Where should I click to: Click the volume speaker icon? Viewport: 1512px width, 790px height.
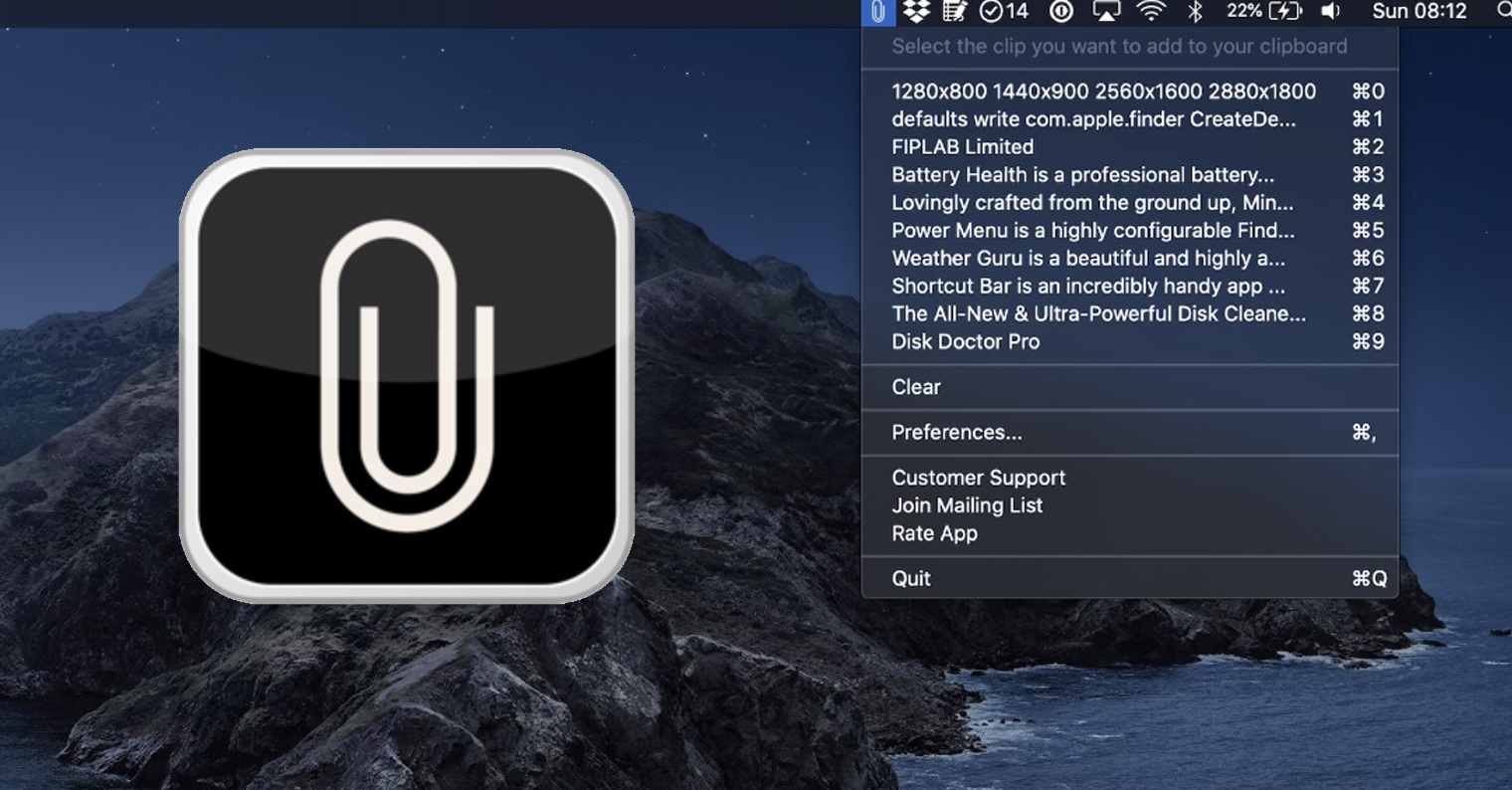point(1330,12)
